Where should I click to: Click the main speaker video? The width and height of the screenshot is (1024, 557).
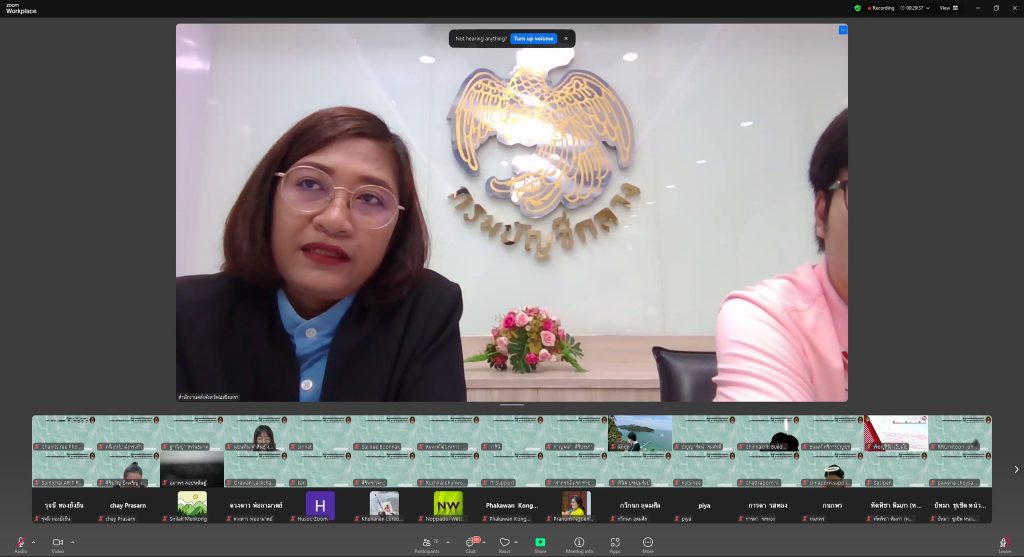click(512, 213)
